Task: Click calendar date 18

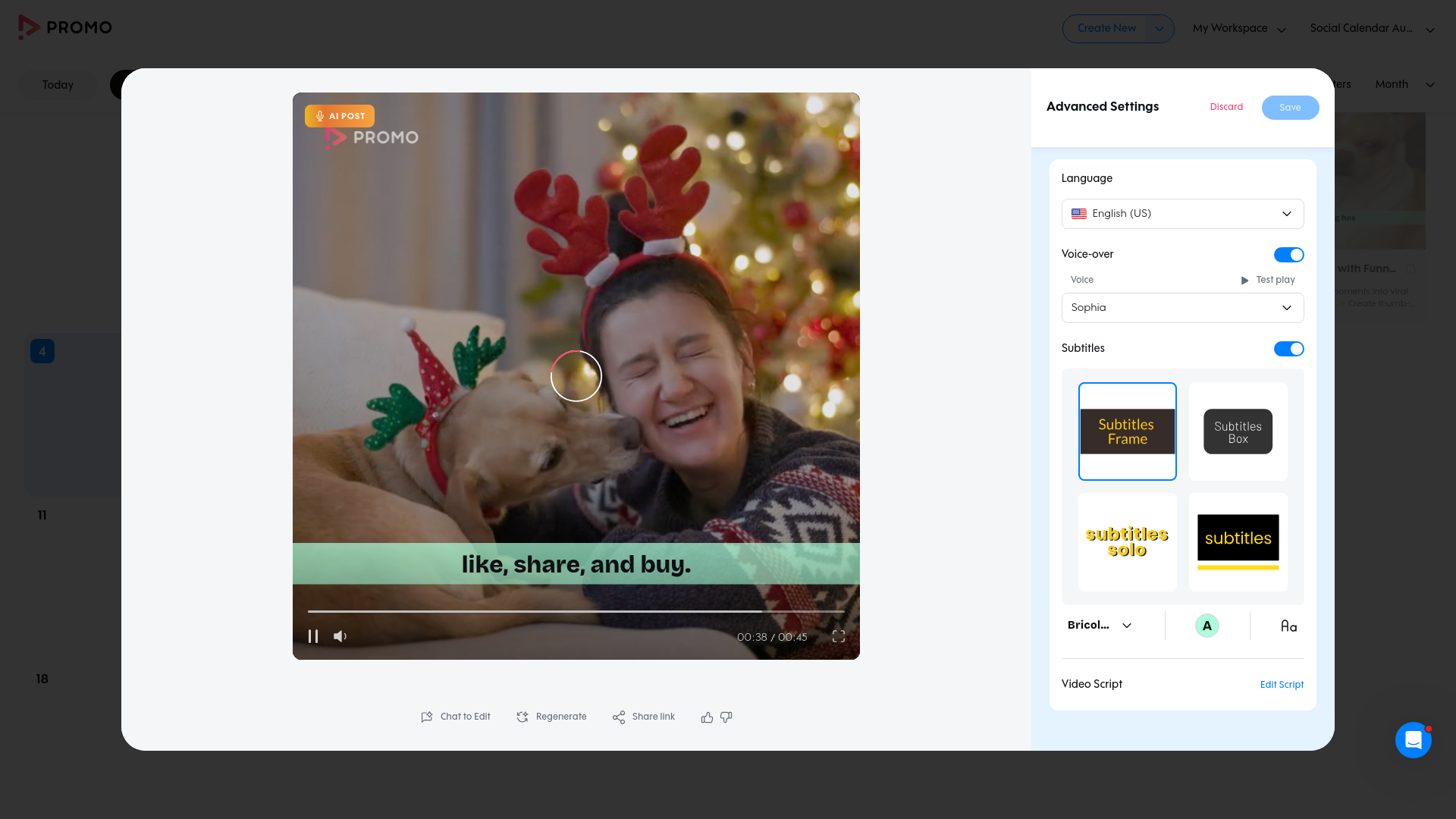Action: (x=42, y=679)
